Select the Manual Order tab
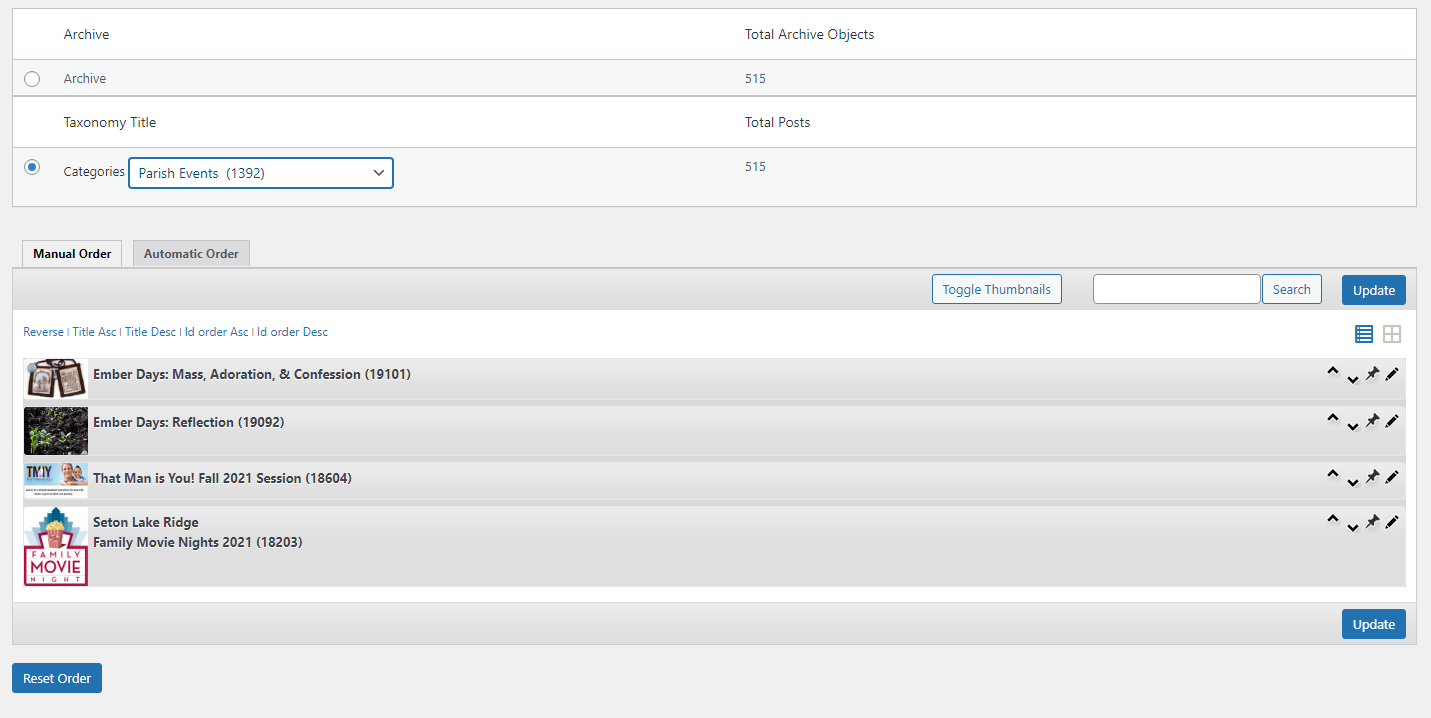The height and width of the screenshot is (718, 1431). 72,254
